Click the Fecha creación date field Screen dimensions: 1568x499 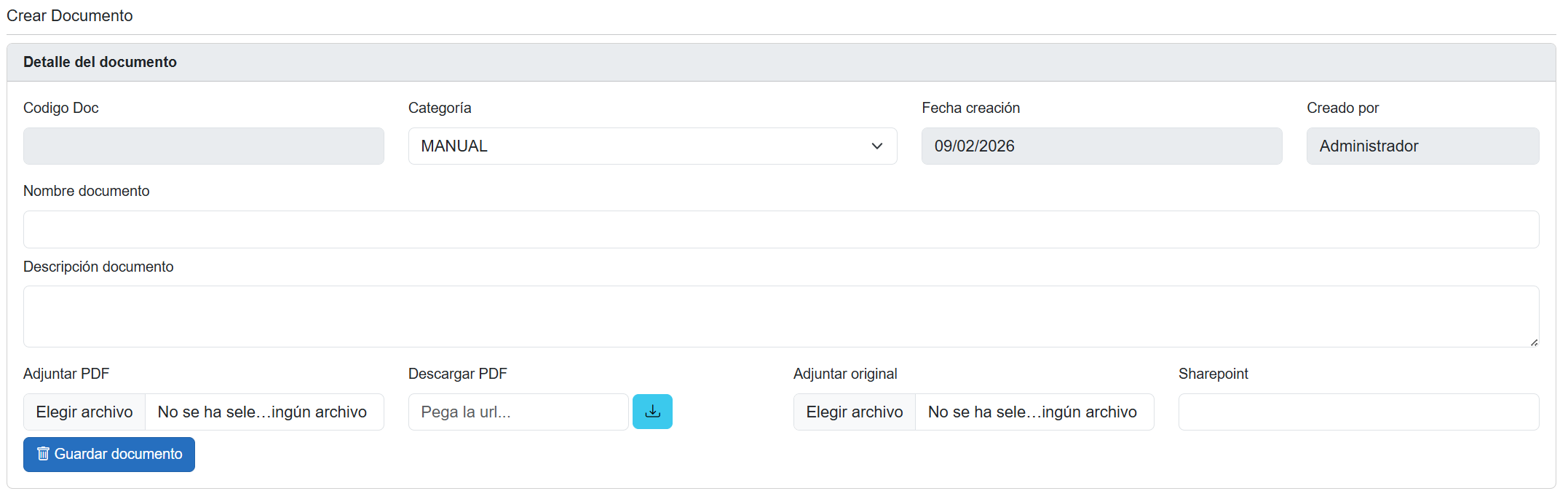[1101, 146]
